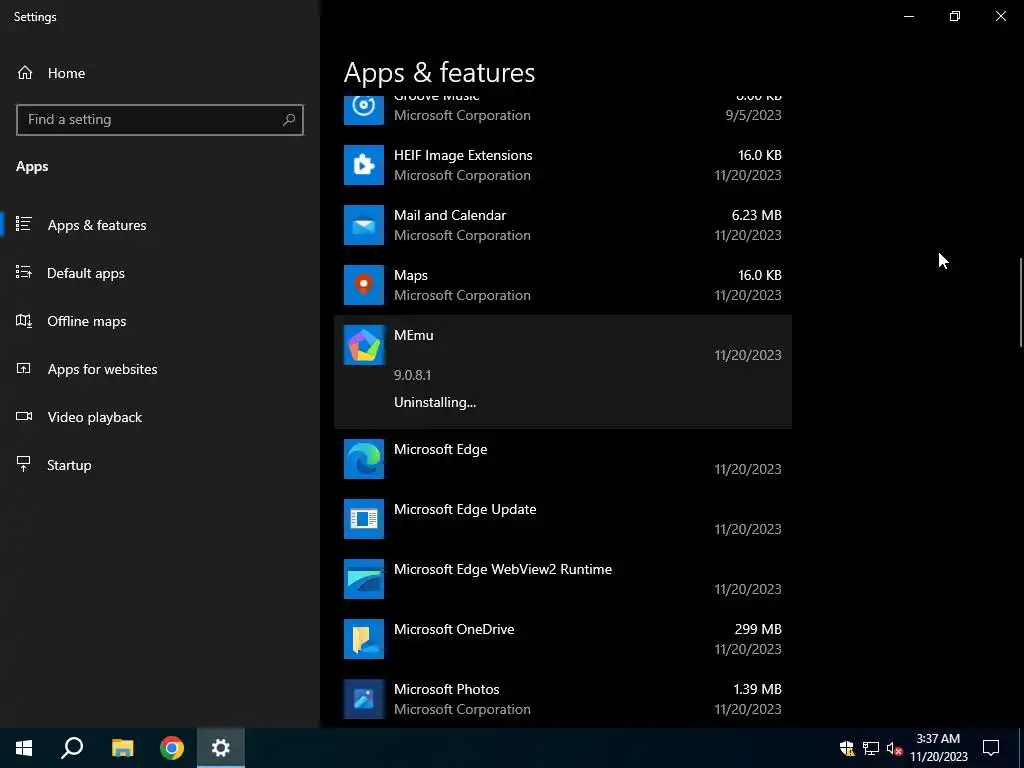Open the Default apps section
The width and height of the screenshot is (1024, 768).
point(160,273)
